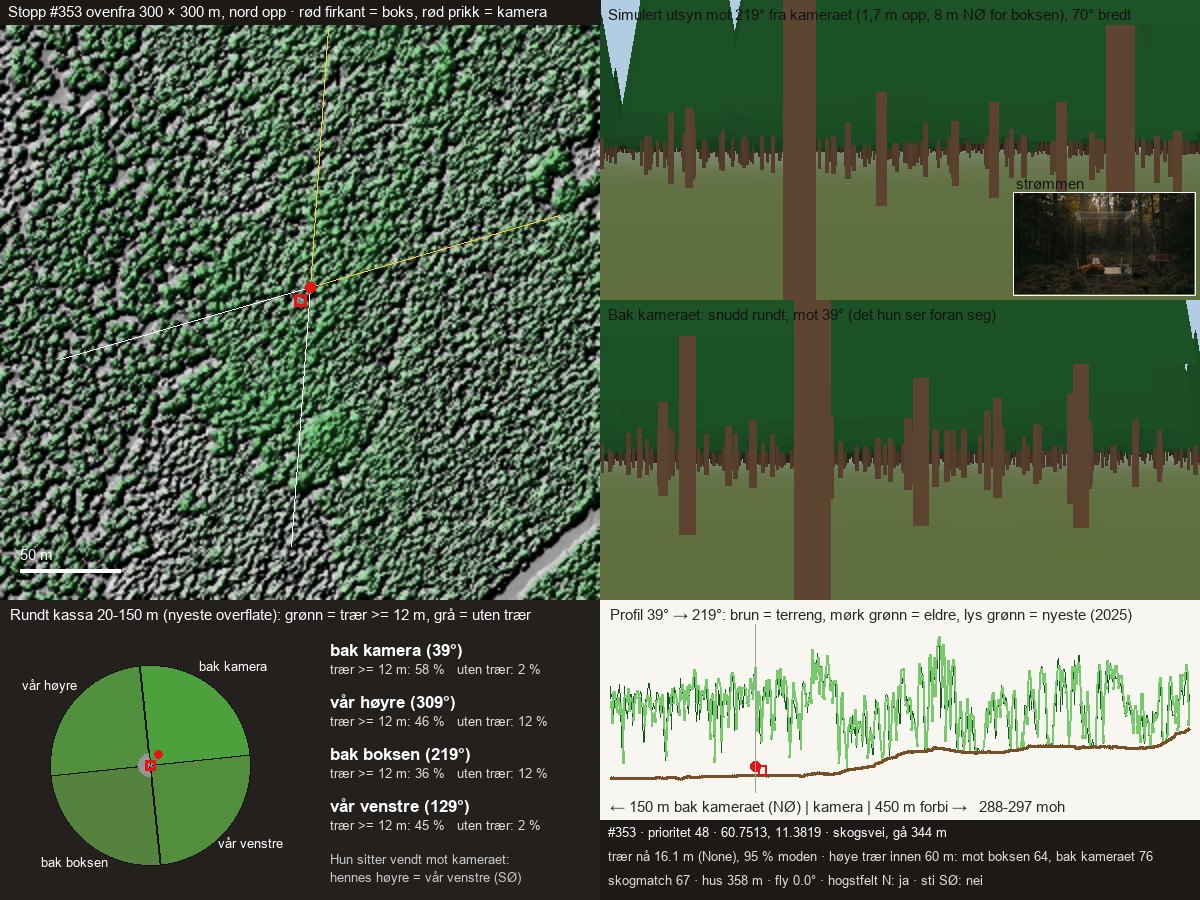Click the 50 m scale bar

tap(70, 570)
